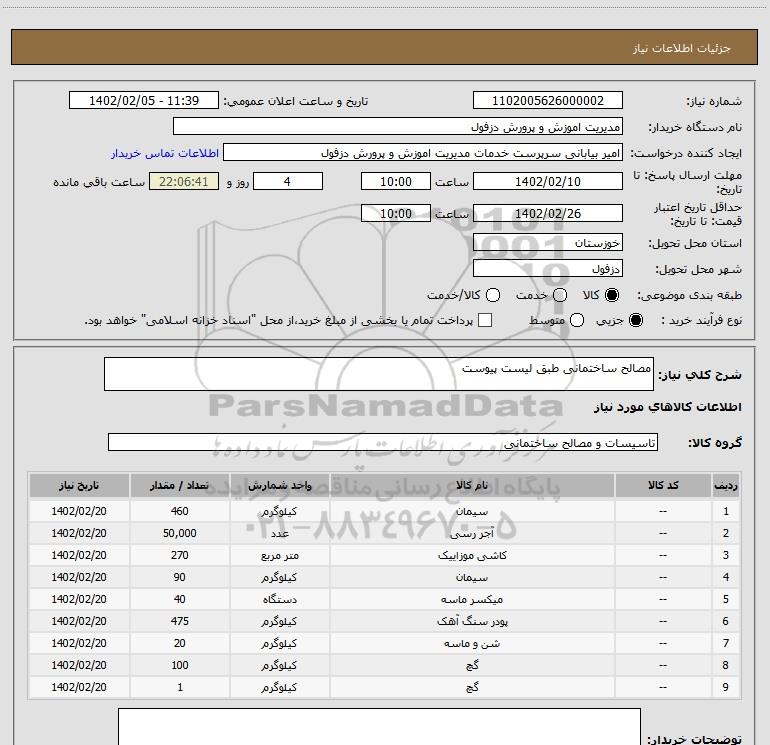Click the announcement date field 1402/02/05 - 11:39
The height and width of the screenshot is (745, 770).
(144, 101)
